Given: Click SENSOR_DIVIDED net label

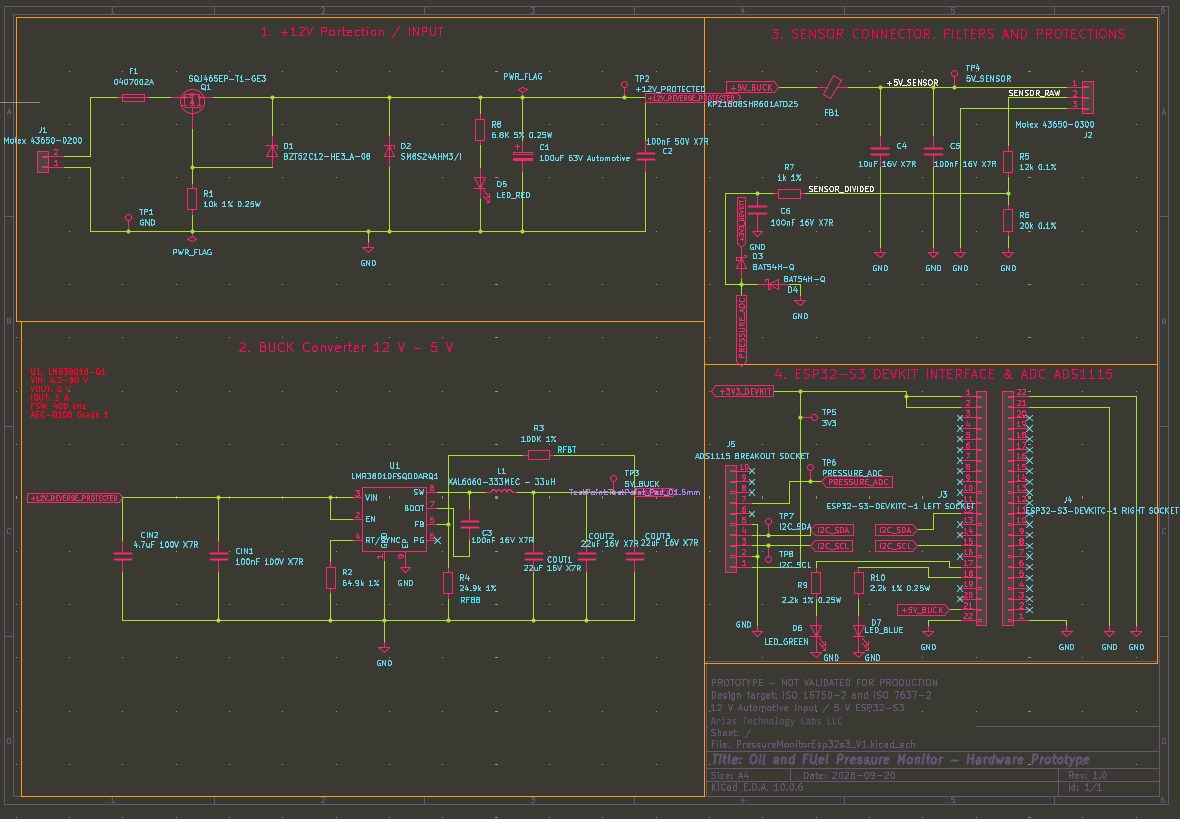Looking at the screenshot, I should coord(841,189).
